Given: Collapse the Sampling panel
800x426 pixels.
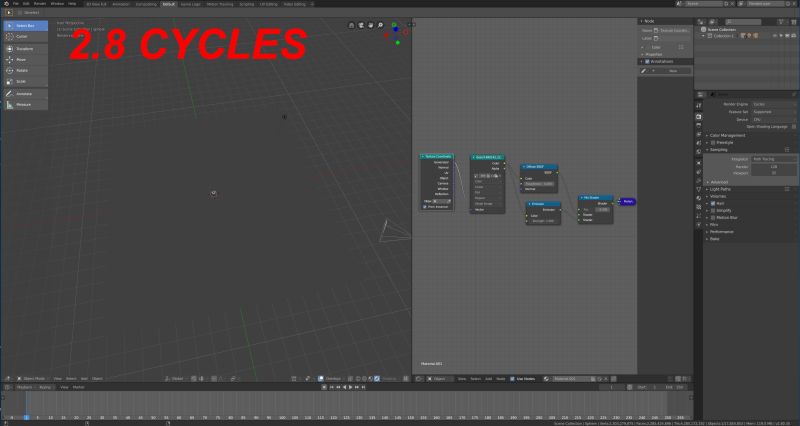Looking at the screenshot, I should 718,149.
